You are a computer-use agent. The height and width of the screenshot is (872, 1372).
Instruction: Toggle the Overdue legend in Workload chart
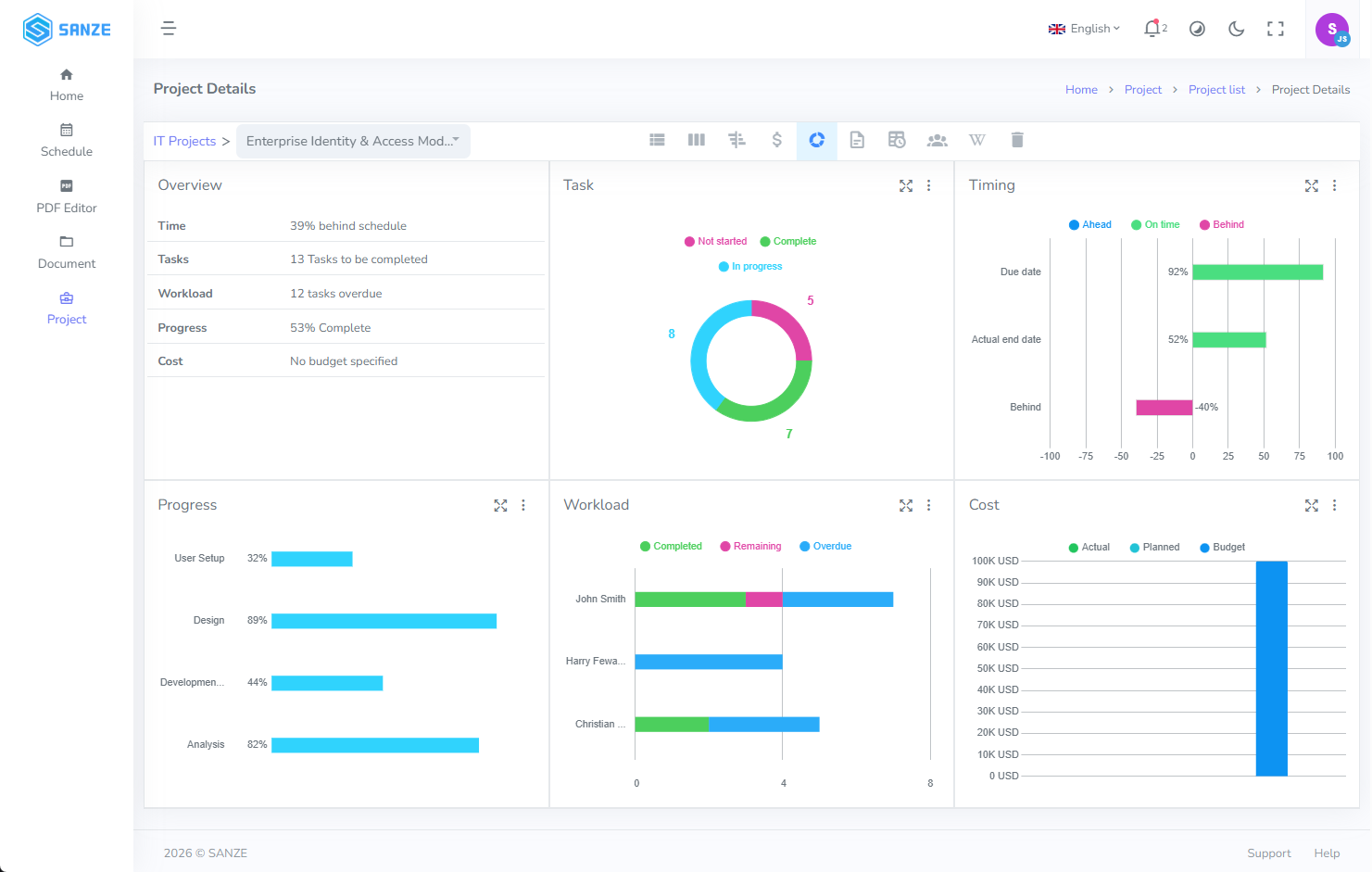pos(825,547)
